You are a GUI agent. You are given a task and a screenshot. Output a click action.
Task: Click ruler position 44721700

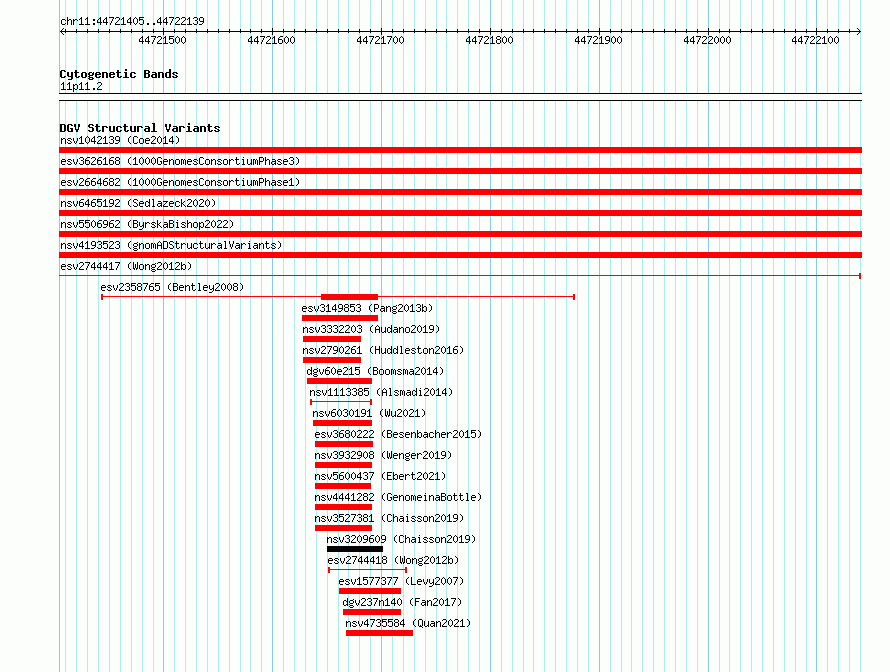380,40
